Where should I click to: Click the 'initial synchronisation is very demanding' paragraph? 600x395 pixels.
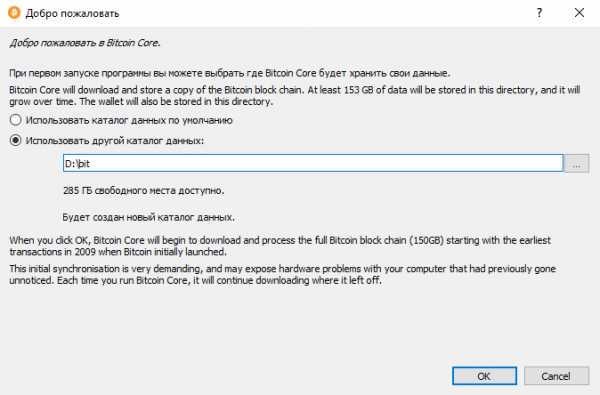click(x=282, y=274)
